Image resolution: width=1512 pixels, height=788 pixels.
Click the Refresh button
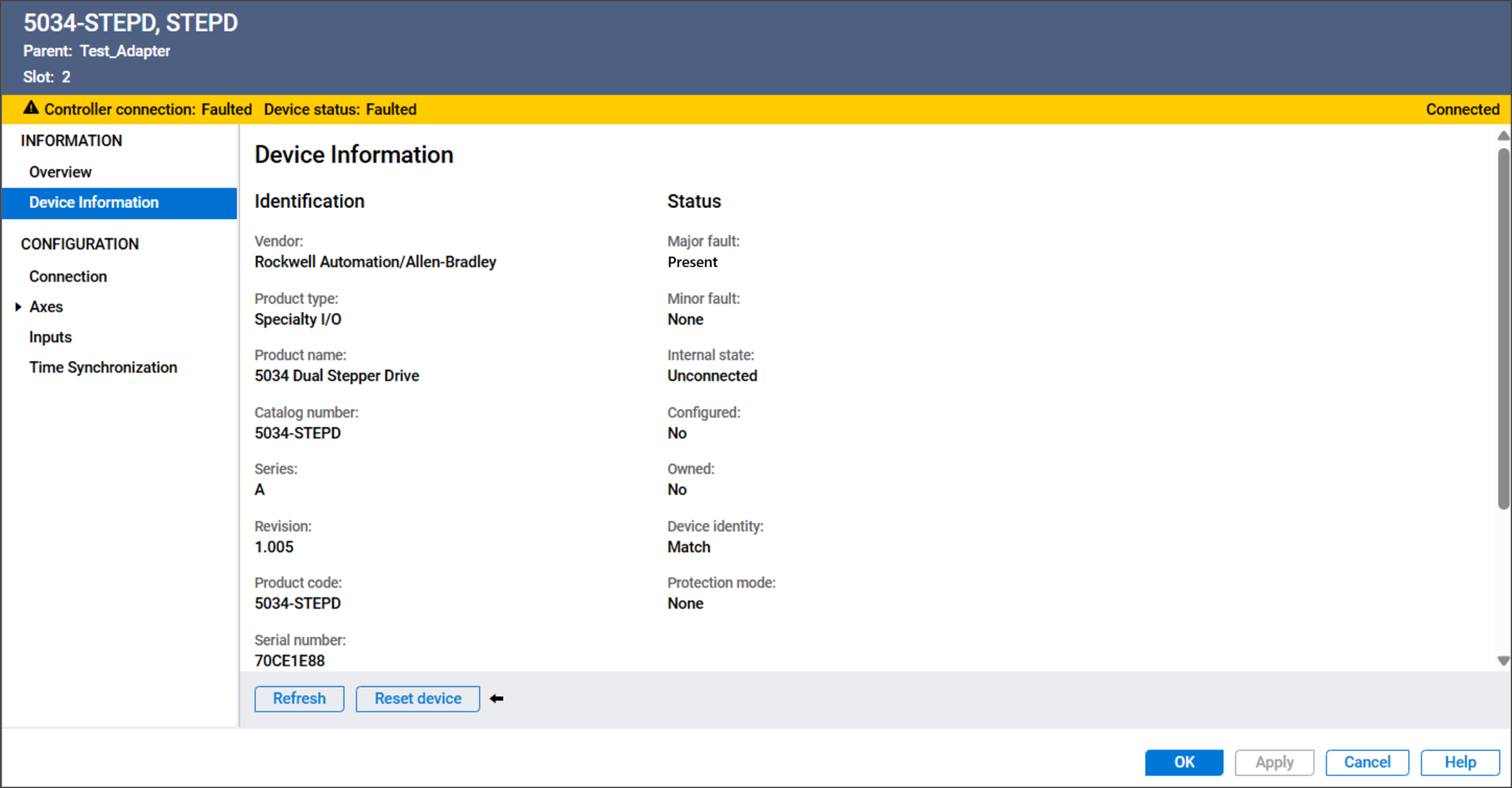click(x=299, y=698)
